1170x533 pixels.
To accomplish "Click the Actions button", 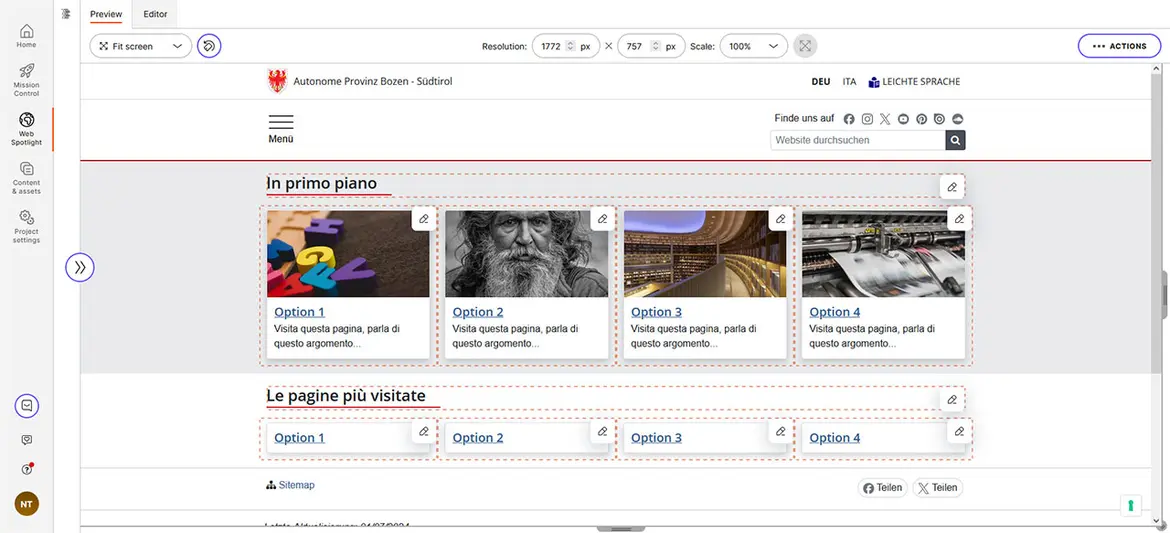I will [x=1119, y=46].
